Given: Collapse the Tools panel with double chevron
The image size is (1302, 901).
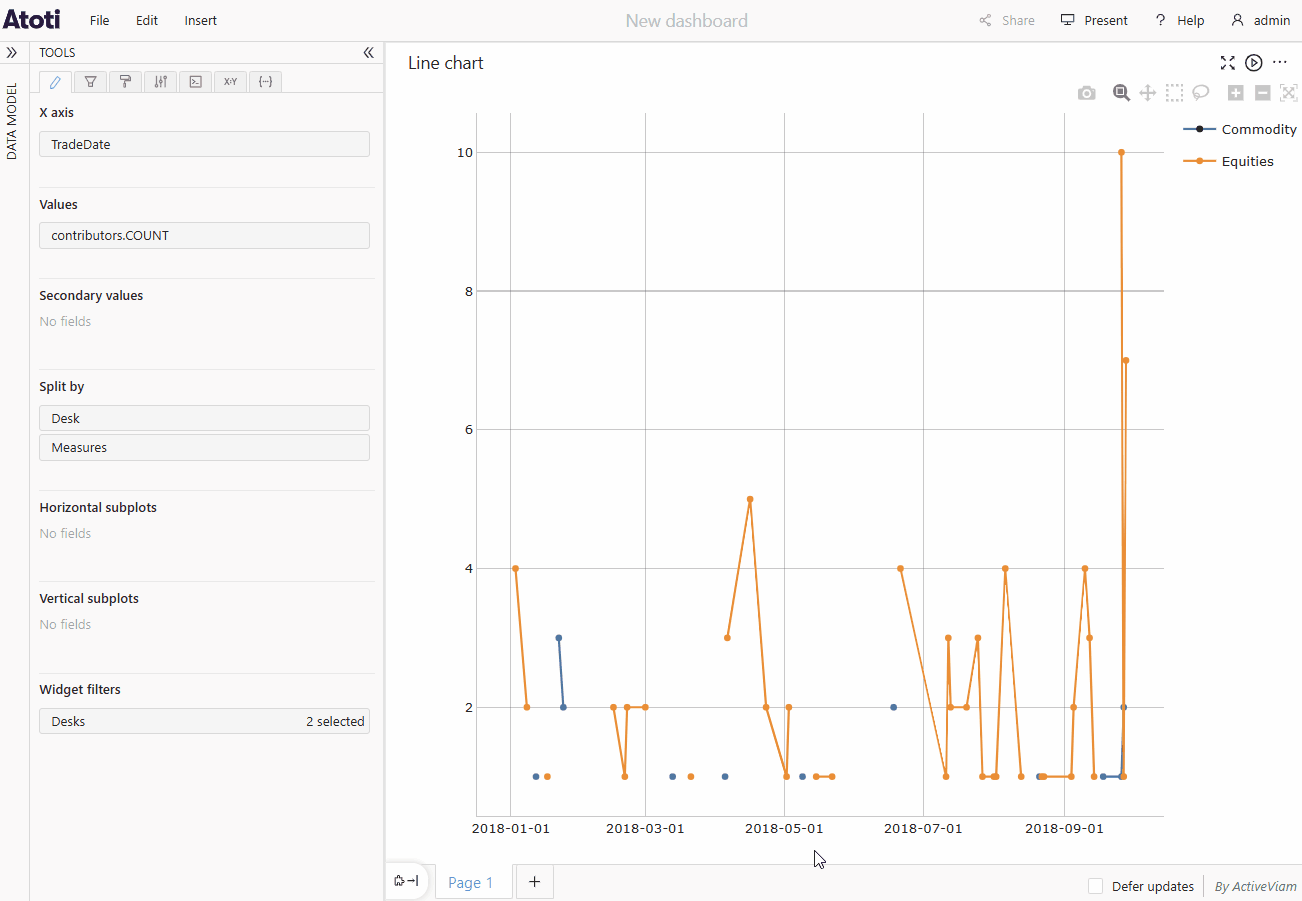Looking at the screenshot, I should click(368, 53).
